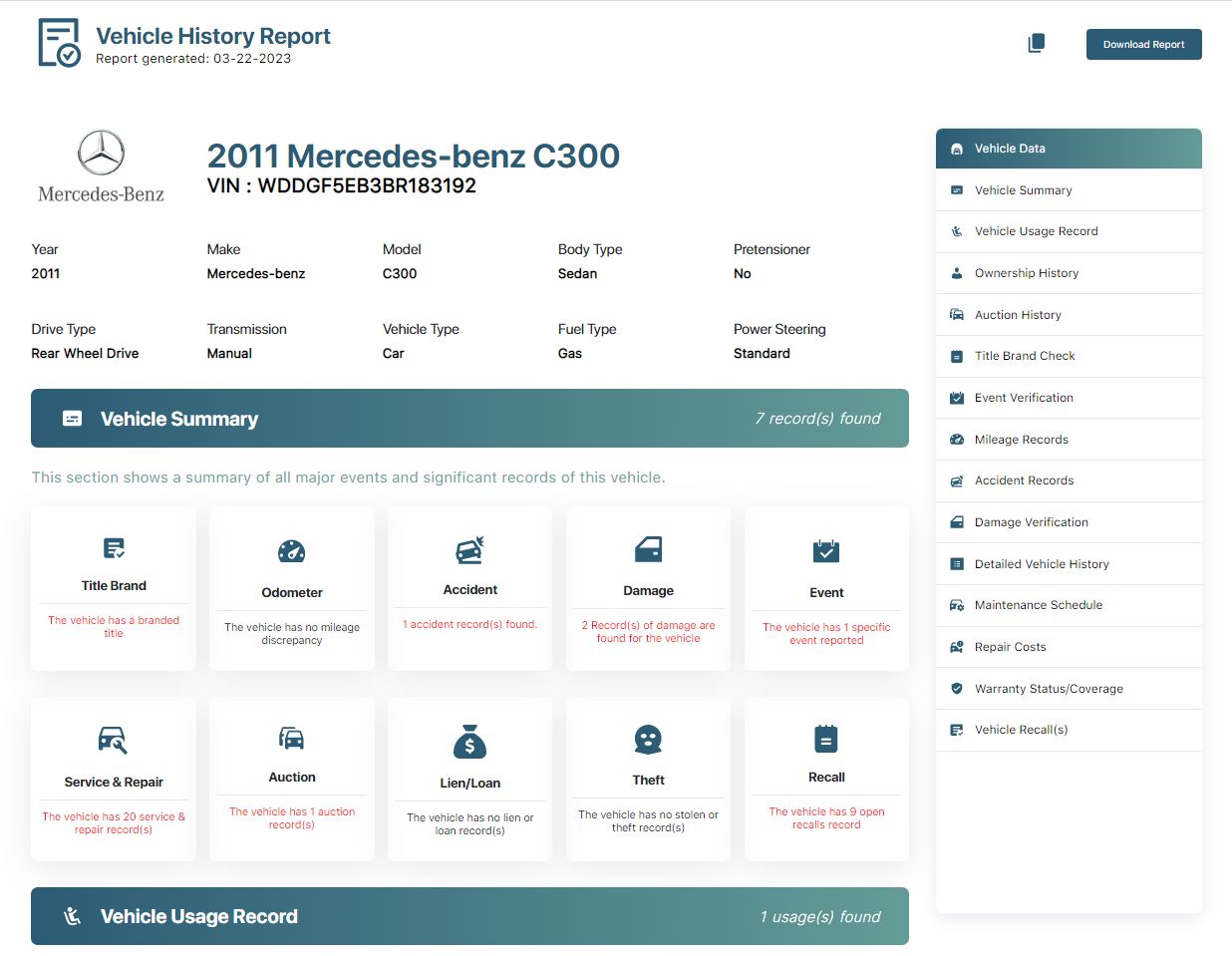Click the Theft masked face icon

point(648,740)
